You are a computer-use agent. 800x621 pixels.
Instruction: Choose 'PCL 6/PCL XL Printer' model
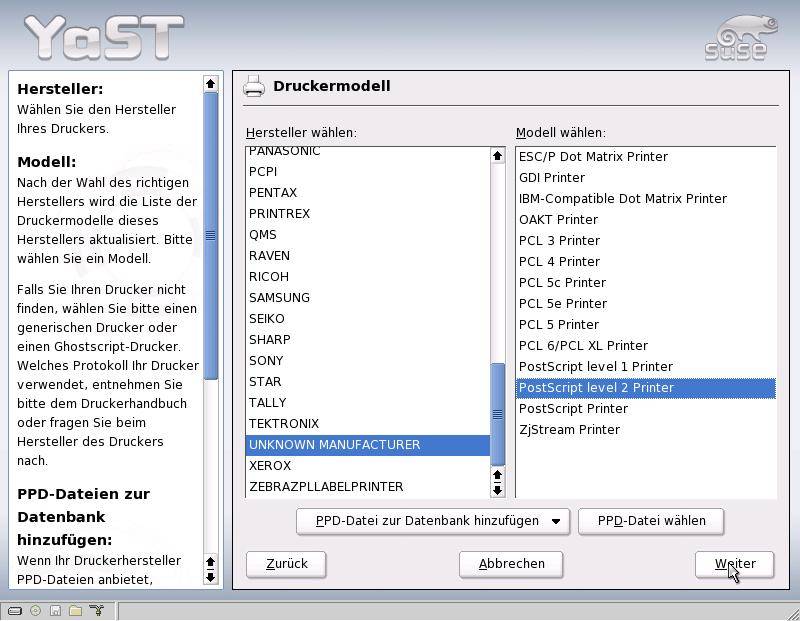645,345
